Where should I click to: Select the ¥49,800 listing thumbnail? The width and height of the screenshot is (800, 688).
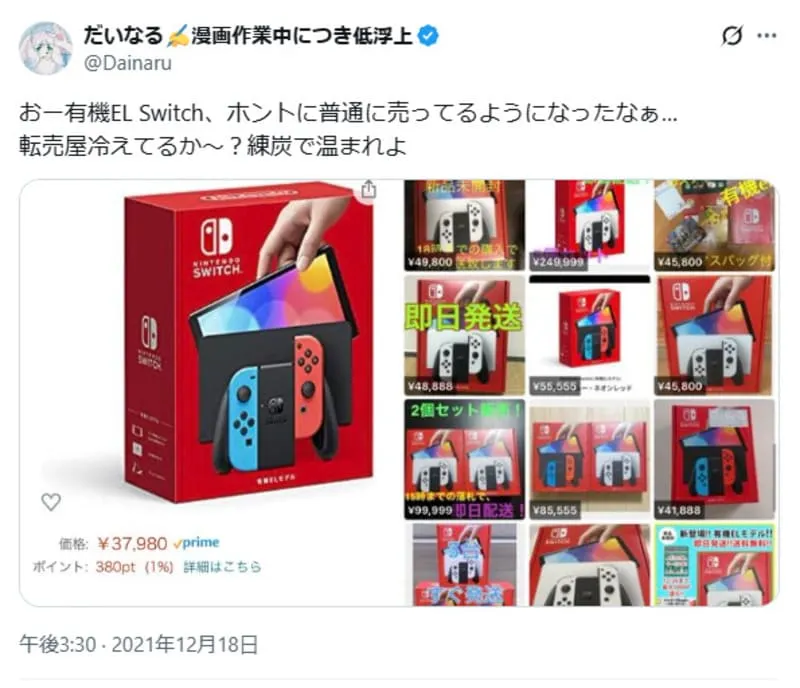pos(464,225)
